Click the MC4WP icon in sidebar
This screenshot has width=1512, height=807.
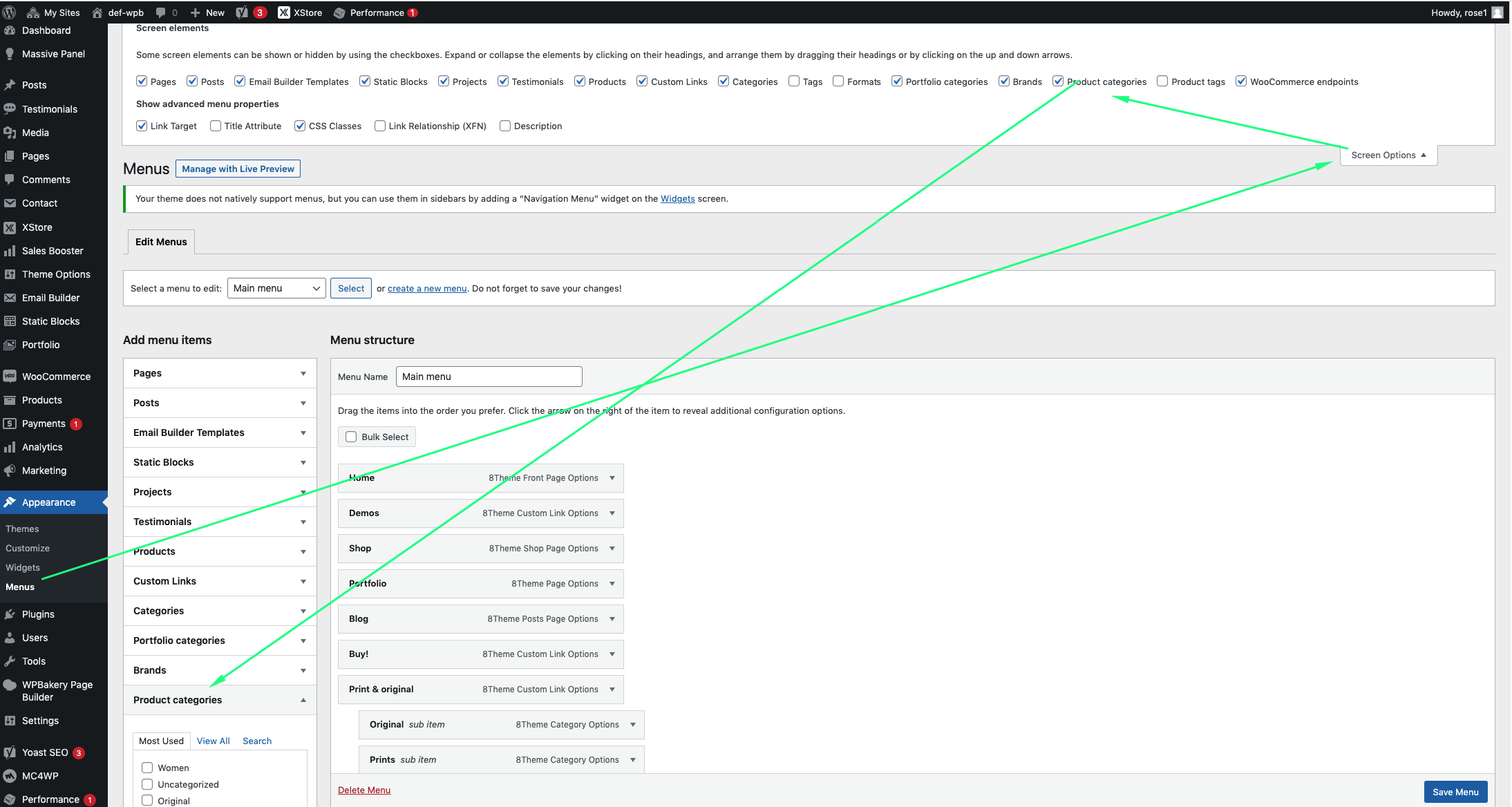coord(10,776)
